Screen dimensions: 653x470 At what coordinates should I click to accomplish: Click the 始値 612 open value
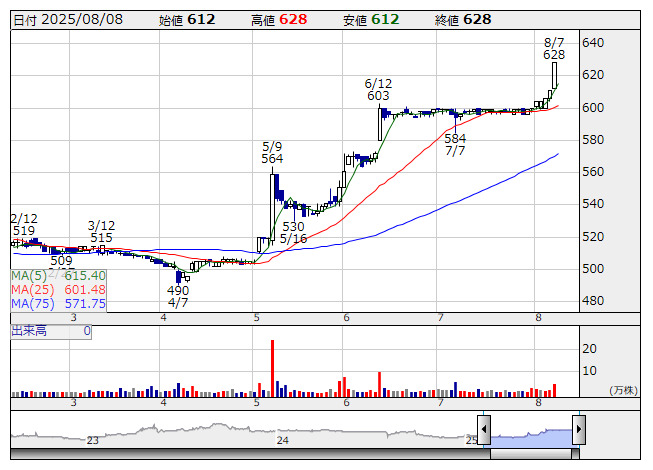[187, 20]
